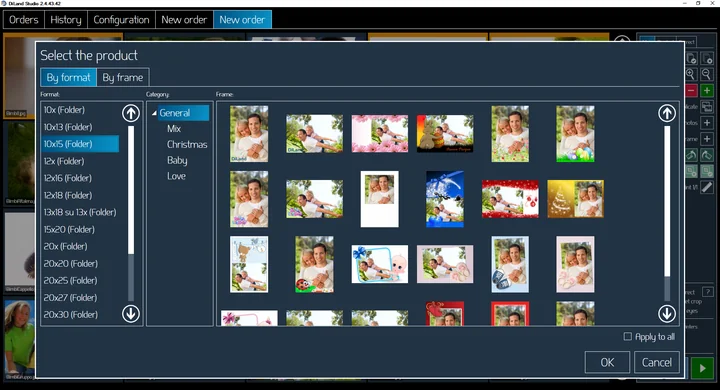Click the zoom in magnifier icon
The image size is (720, 390).
point(691,74)
